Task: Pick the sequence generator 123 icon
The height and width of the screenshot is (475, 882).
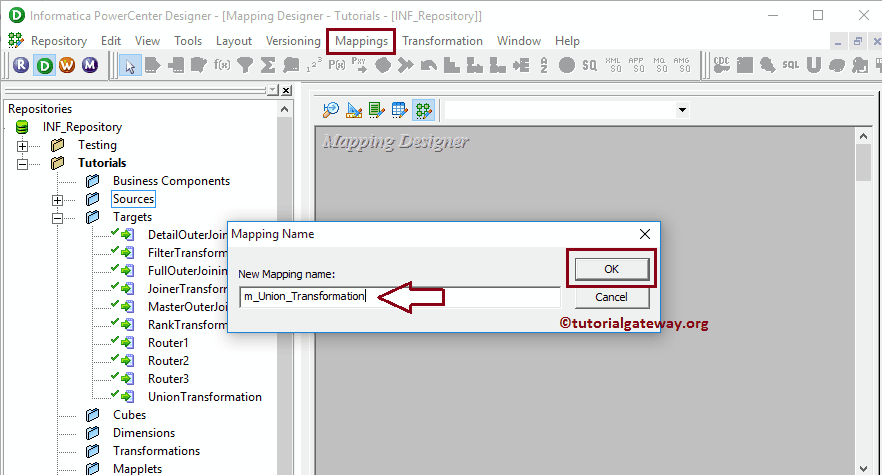Action: pos(314,65)
